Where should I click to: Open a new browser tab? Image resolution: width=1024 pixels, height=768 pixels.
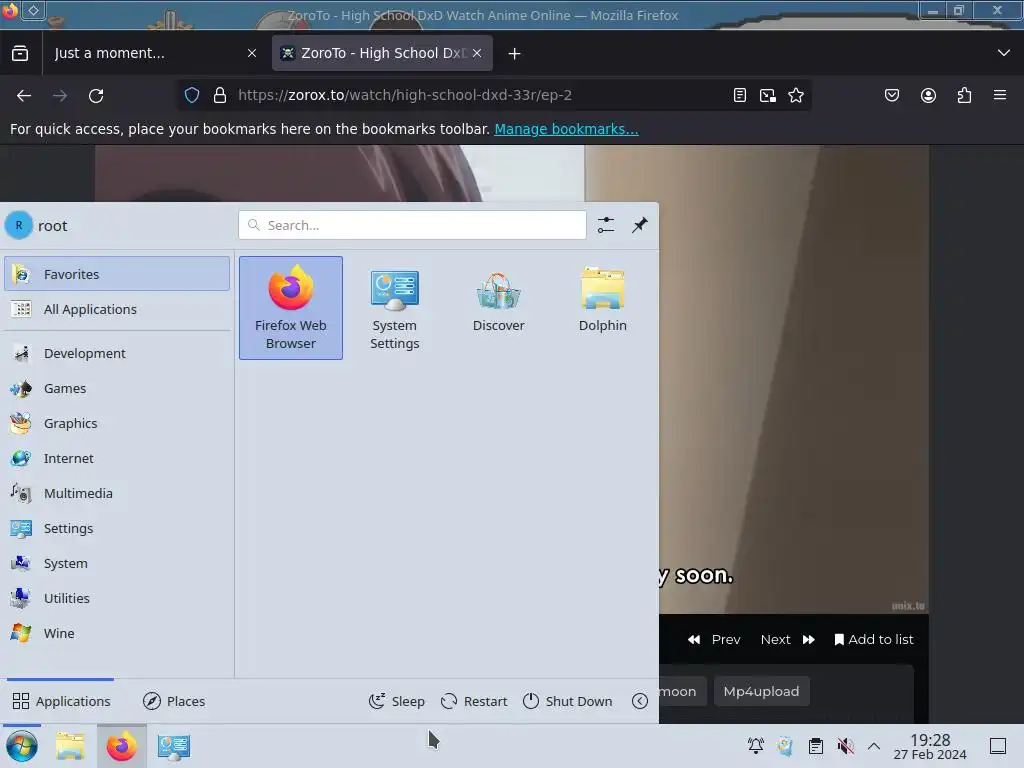tap(515, 54)
